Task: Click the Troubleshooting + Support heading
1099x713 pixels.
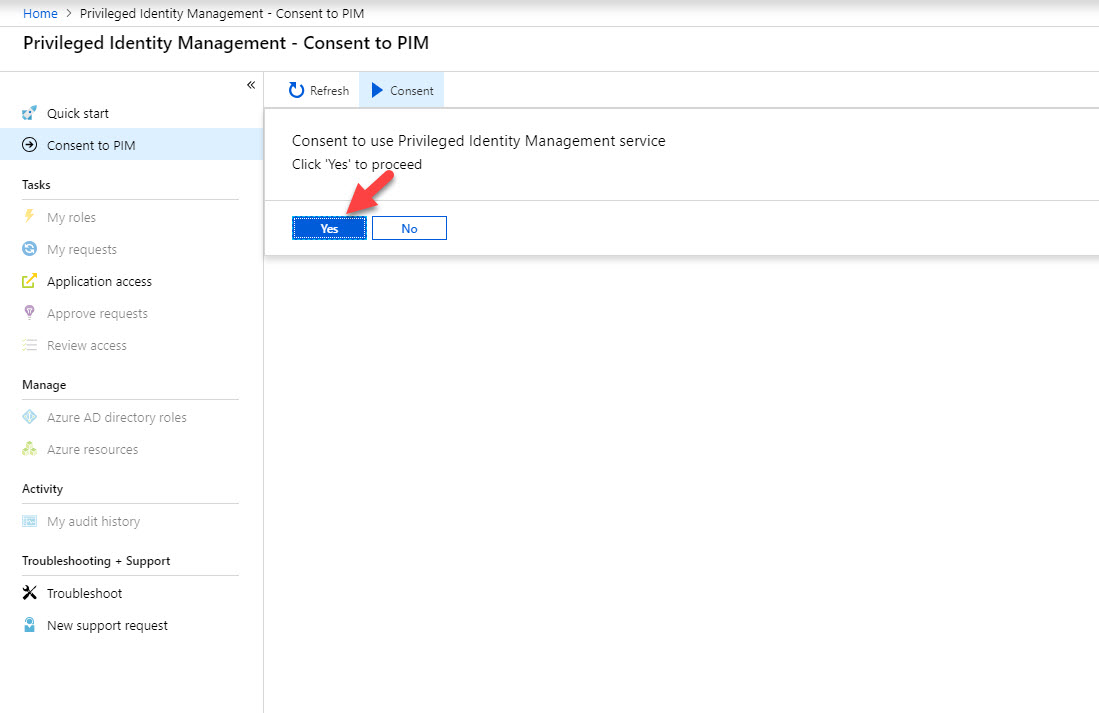Action: point(96,561)
